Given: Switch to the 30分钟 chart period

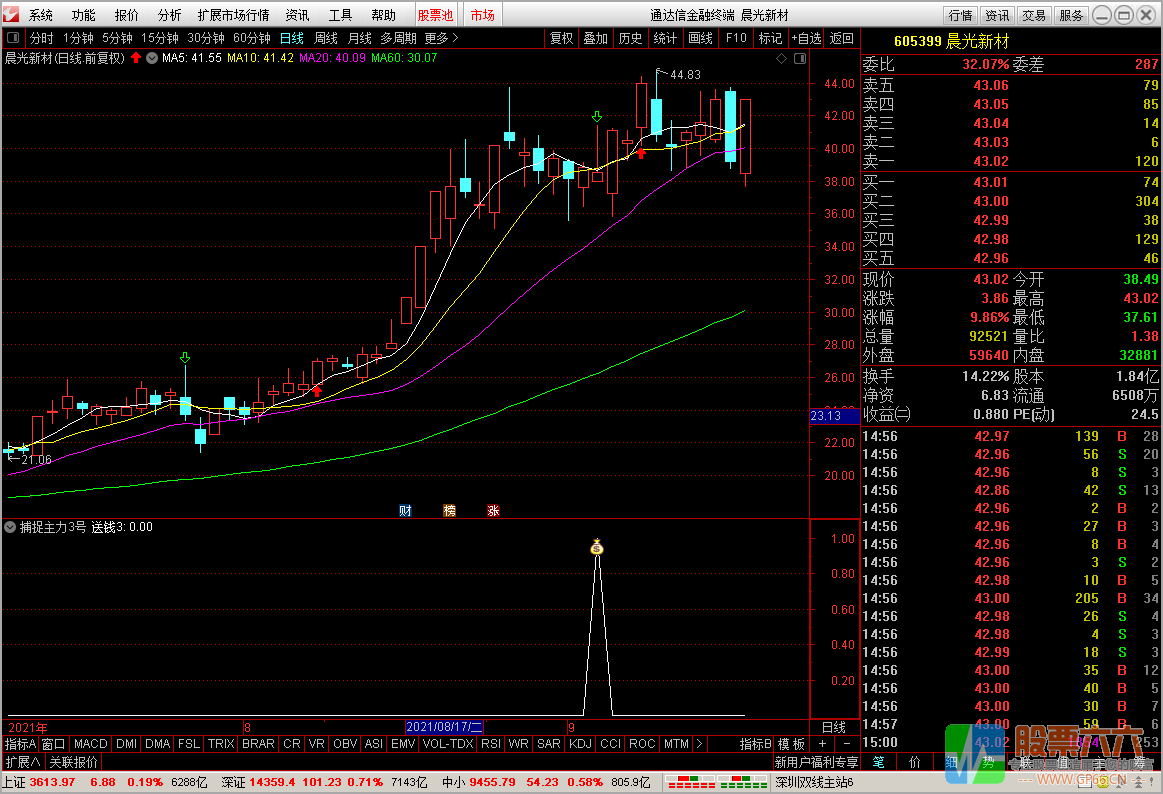Looking at the screenshot, I should [205, 38].
